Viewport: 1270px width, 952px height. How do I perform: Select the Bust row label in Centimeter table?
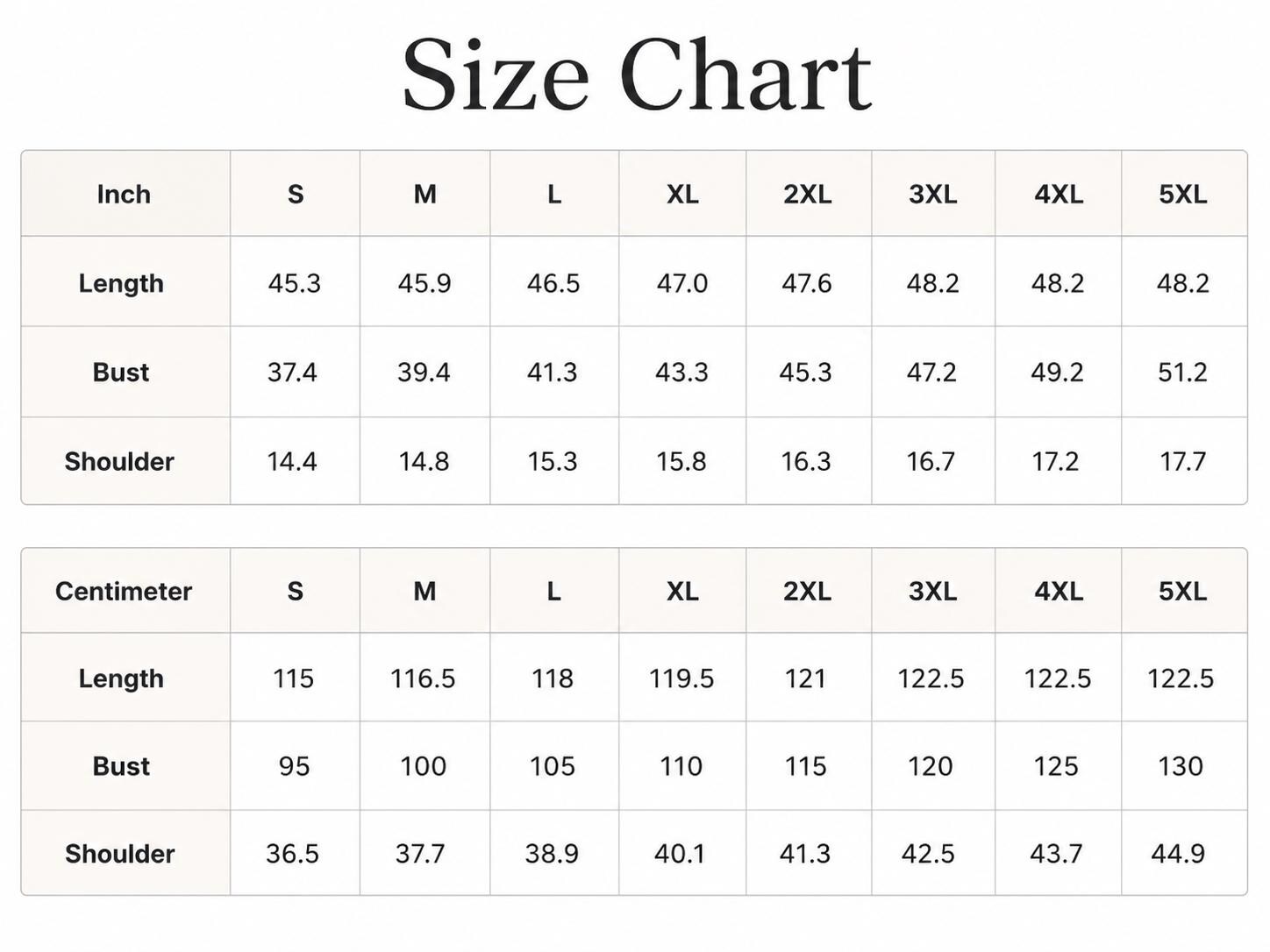click(121, 766)
